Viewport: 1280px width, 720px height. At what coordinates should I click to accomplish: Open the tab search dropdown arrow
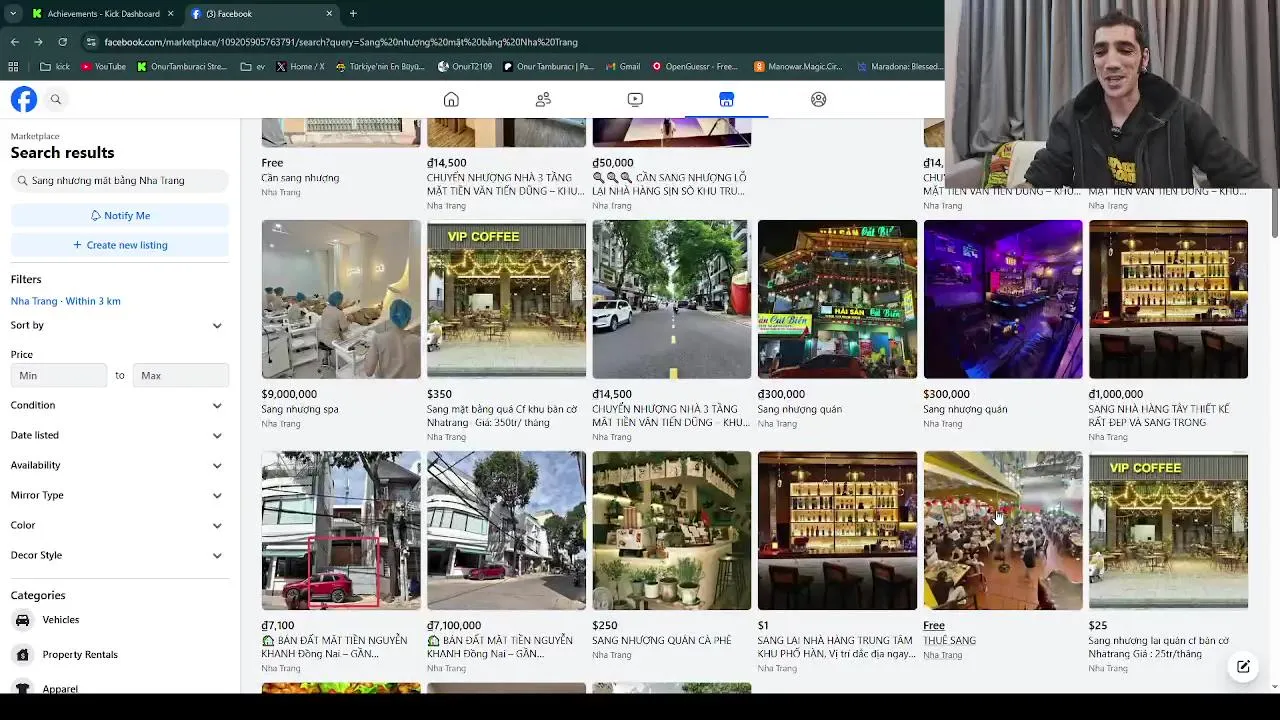pos(12,14)
